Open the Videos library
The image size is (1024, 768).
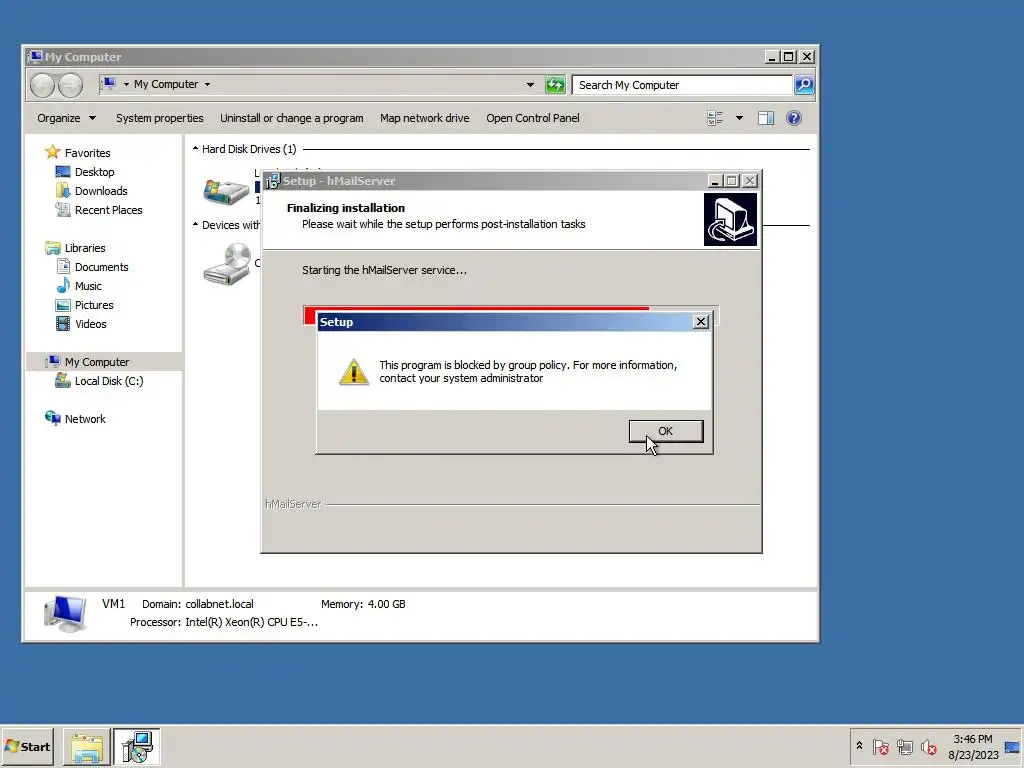[91, 324]
